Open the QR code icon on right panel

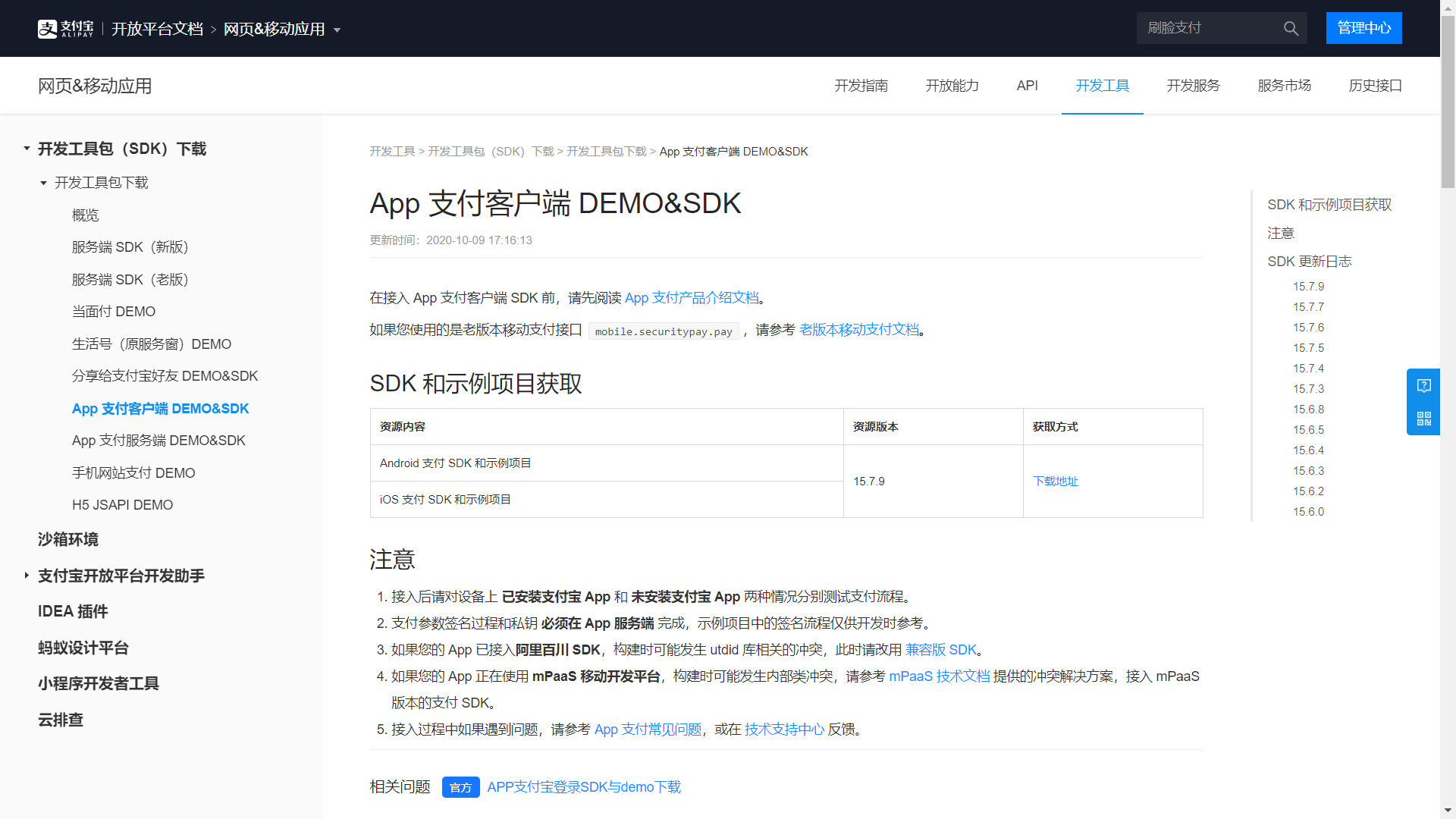1423,419
